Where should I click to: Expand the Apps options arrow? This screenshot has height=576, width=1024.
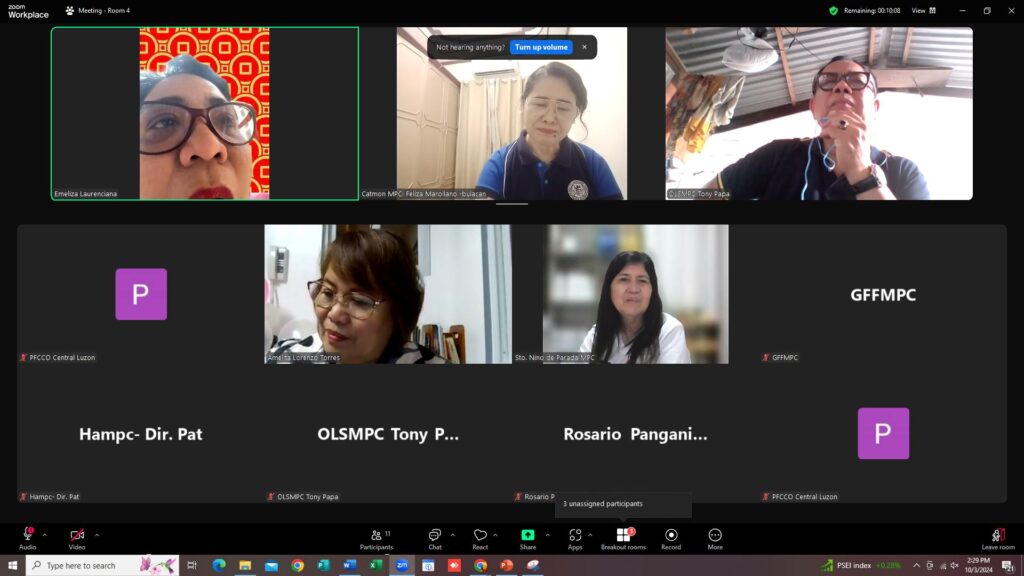[590, 535]
